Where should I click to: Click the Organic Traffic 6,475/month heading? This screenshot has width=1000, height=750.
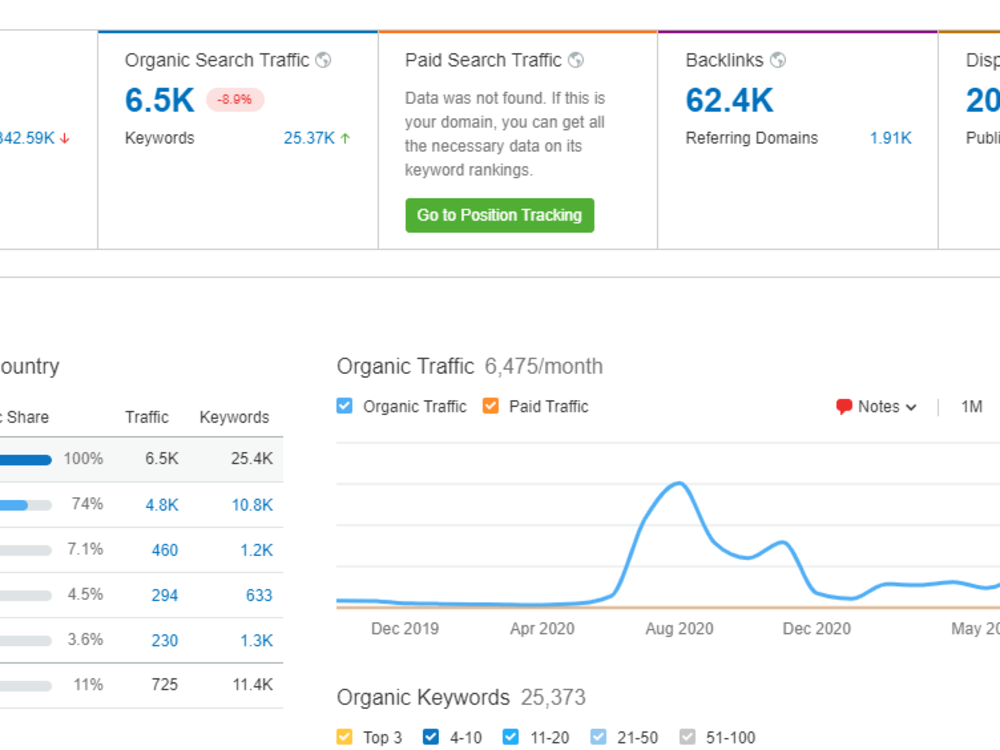(469, 367)
